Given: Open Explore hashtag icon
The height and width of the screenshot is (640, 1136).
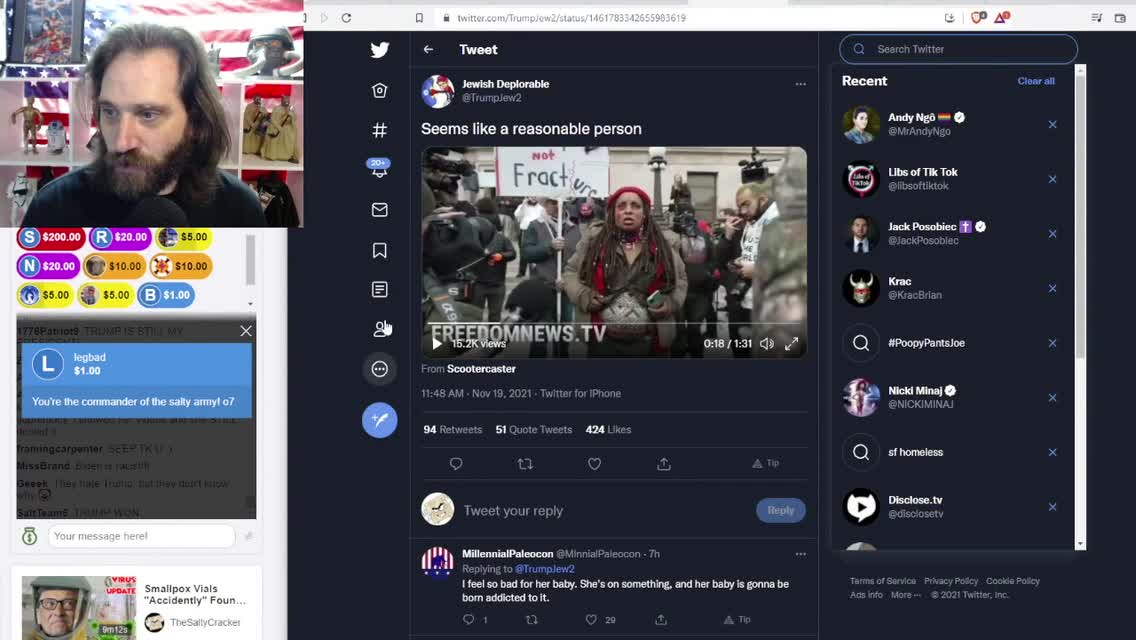Looking at the screenshot, I should point(380,130).
